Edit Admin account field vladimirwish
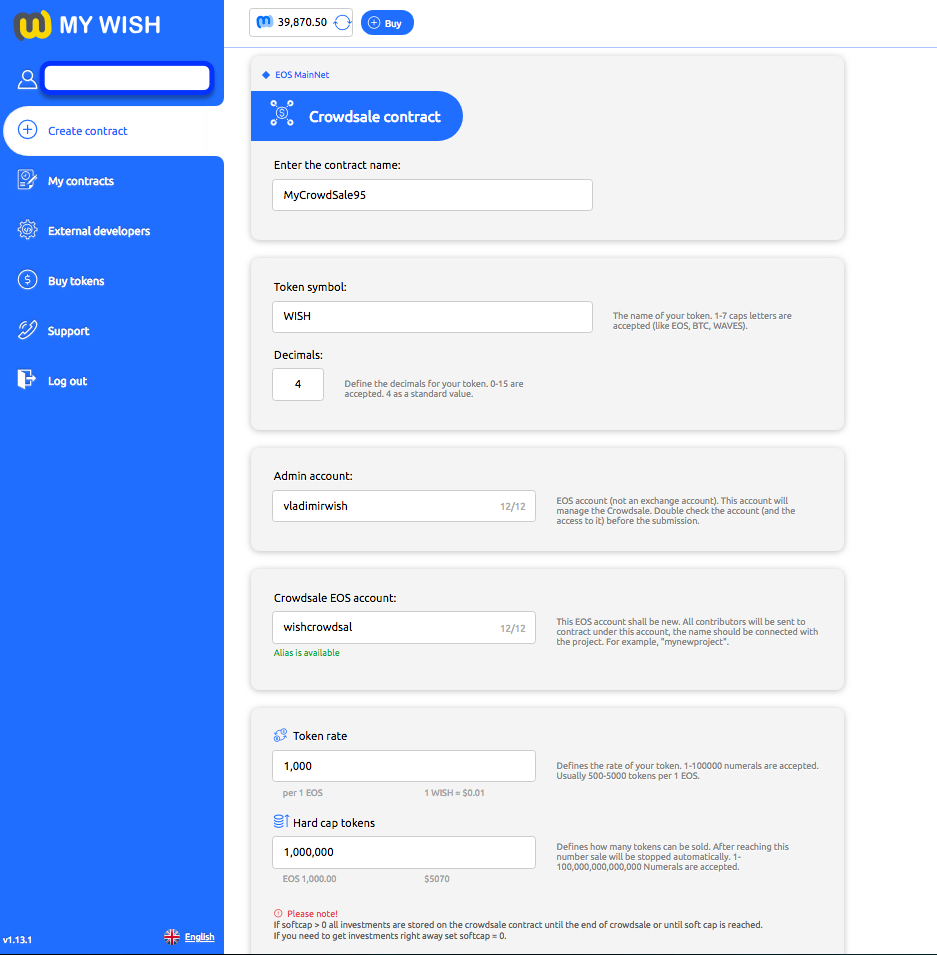The height and width of the screenshot is (955, 937). point(403,506)
